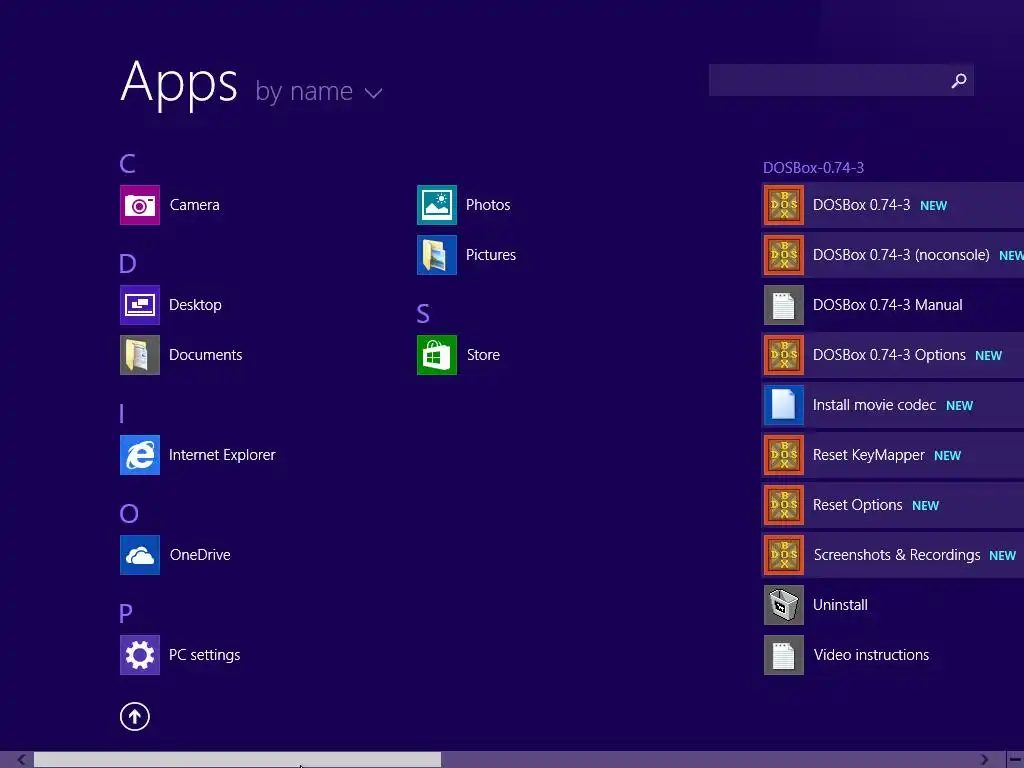This screenshot has height=768, width=1024.
Task: Launch DOSBox 0.74-3 icon
Action: 784,205
